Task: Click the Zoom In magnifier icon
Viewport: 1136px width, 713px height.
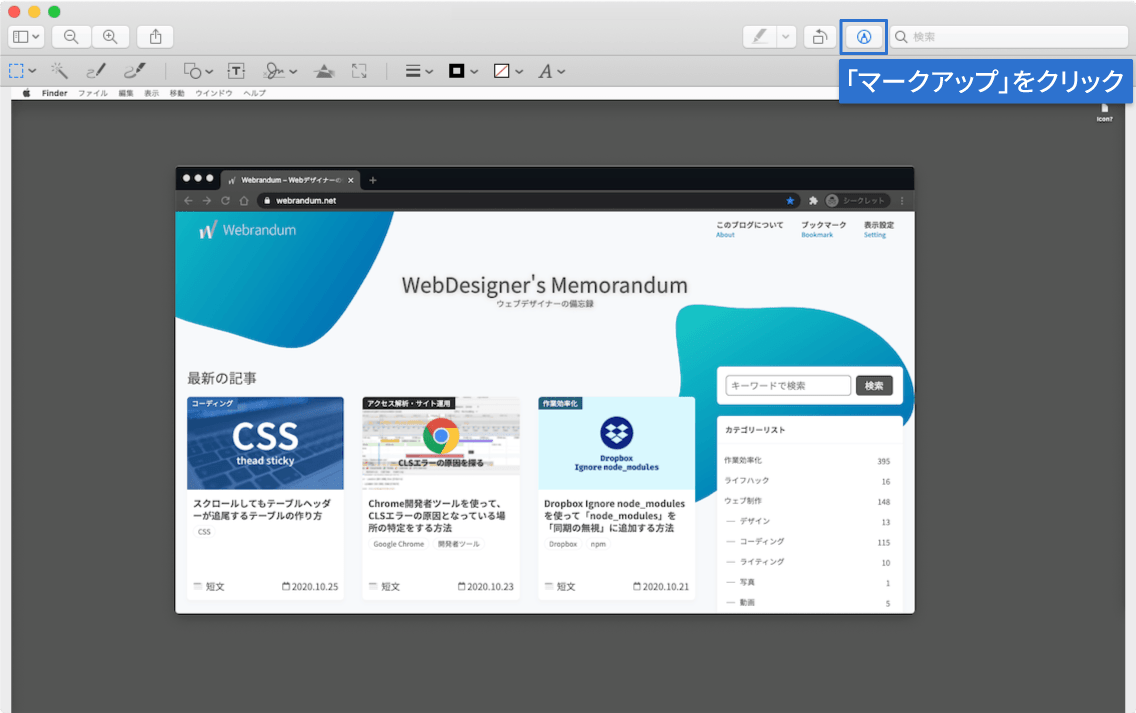Action: tap(110, 36)
